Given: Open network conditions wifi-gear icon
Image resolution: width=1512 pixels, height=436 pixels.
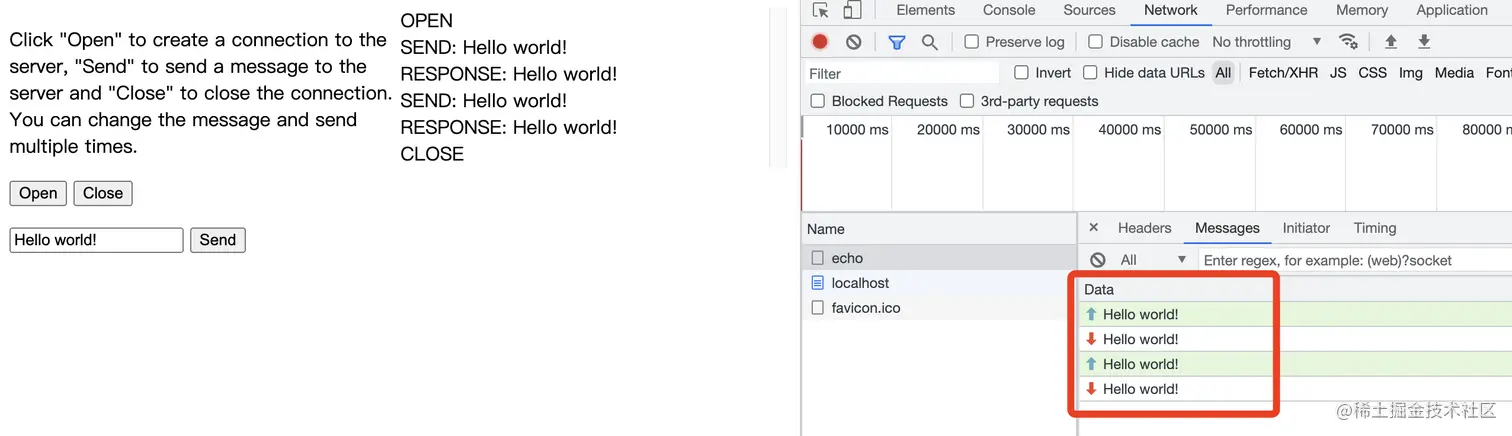Looking at the screenshot, I should (1348, 42).
